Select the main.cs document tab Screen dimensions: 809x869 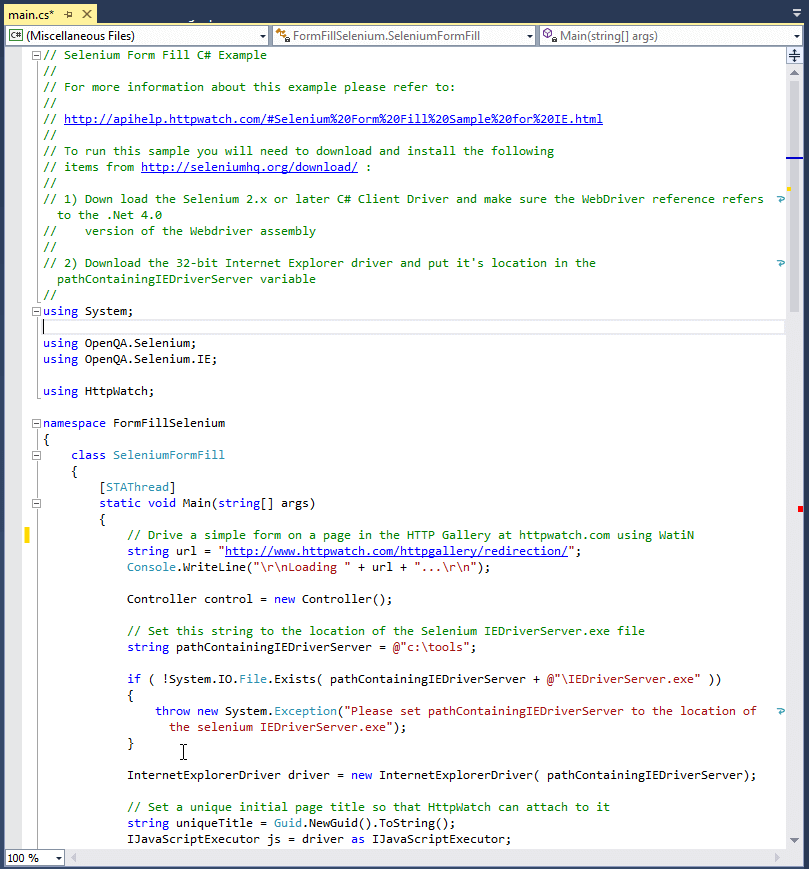coord(30,15)
